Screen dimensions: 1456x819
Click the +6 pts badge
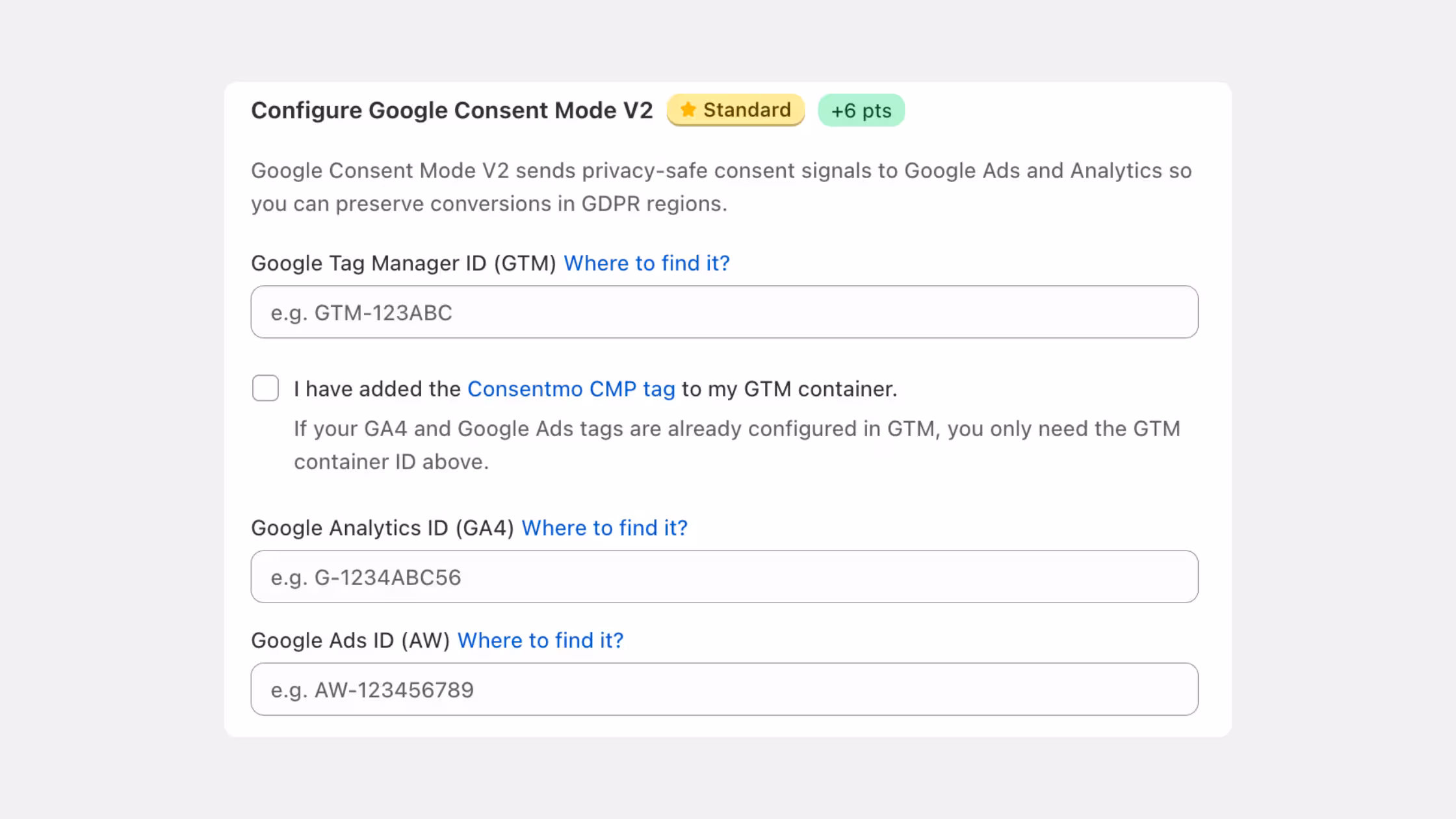point(861,110)
